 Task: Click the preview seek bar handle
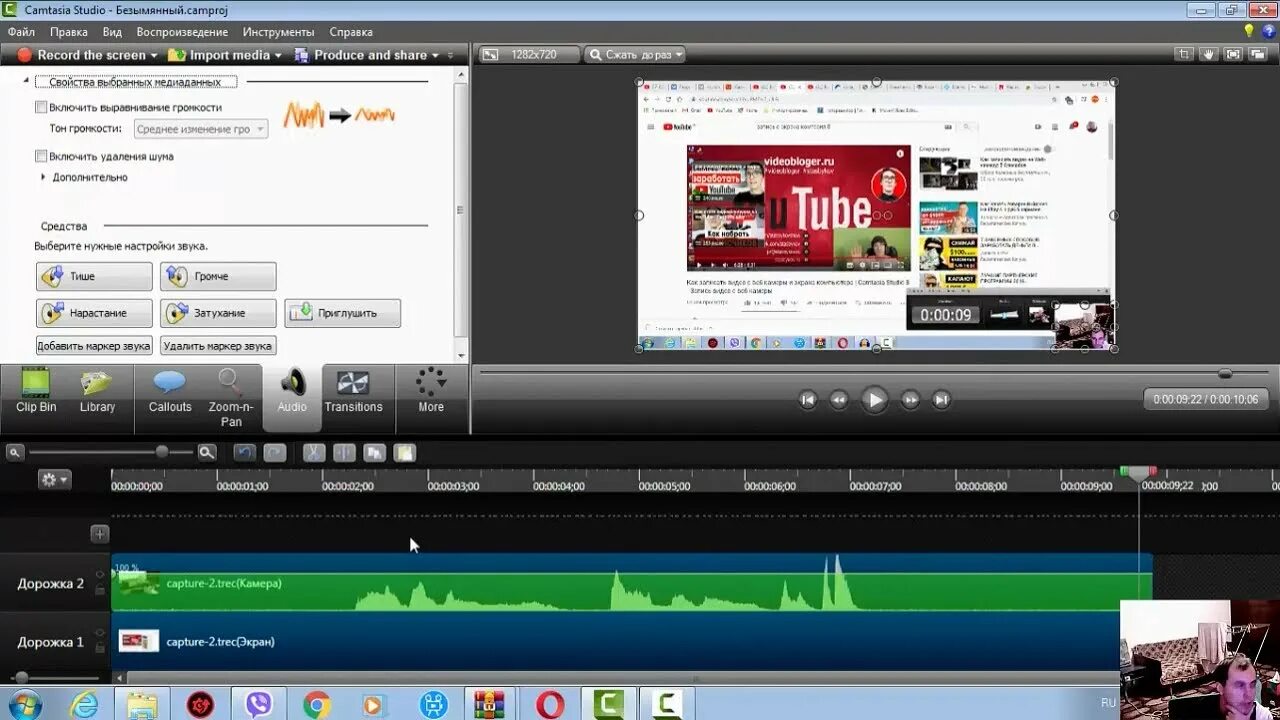1225,373
